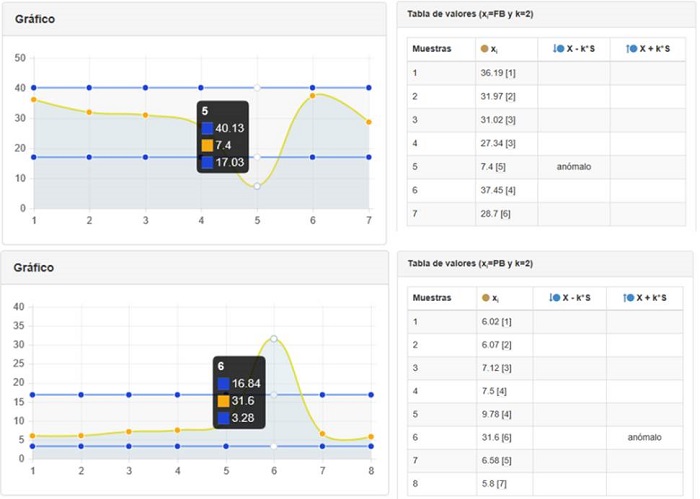Click the down-arrow lower limit icon in FB table
Viewport: 700px width, 499px height.
[x=558, y=49]
